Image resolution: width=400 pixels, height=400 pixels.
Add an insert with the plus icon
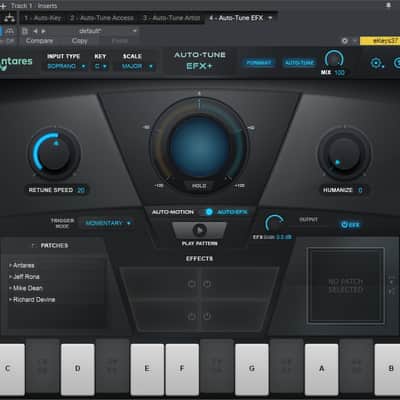[x=3, y=6]
